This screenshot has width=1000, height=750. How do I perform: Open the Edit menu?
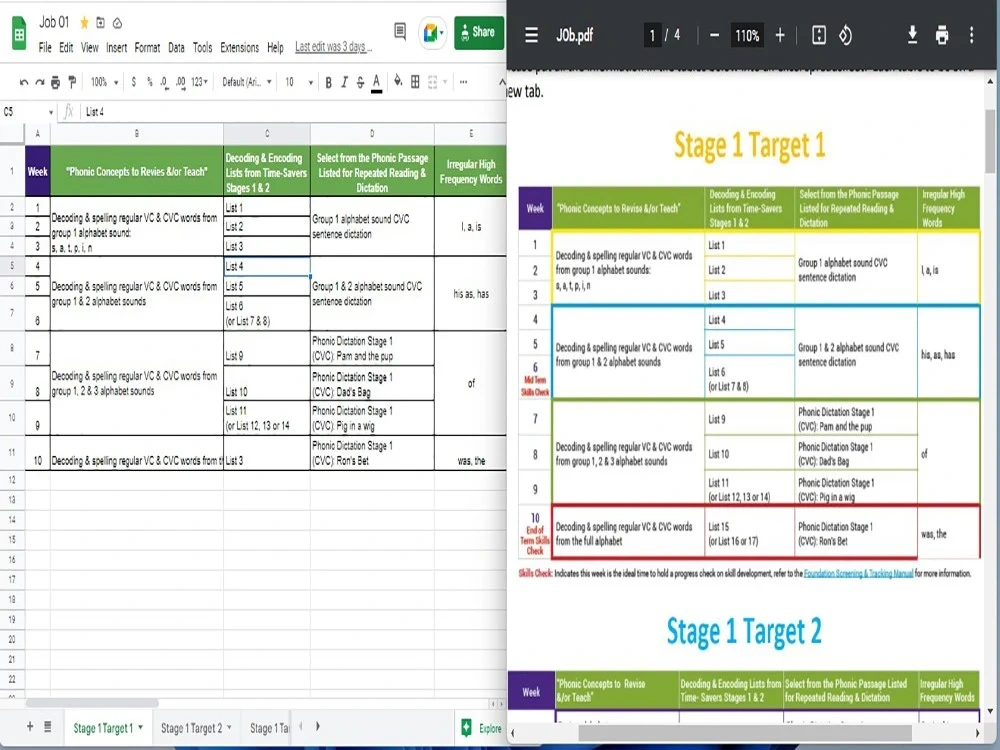coord(66,47)
